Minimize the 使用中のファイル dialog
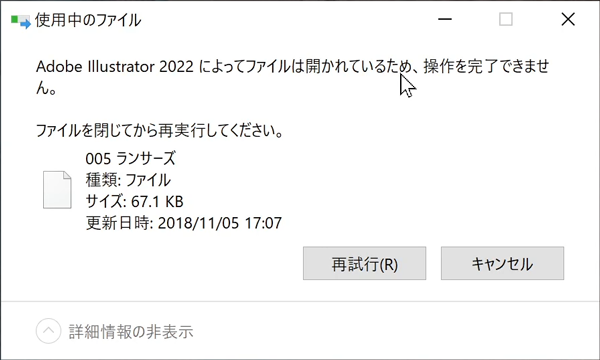 (445, 19)
